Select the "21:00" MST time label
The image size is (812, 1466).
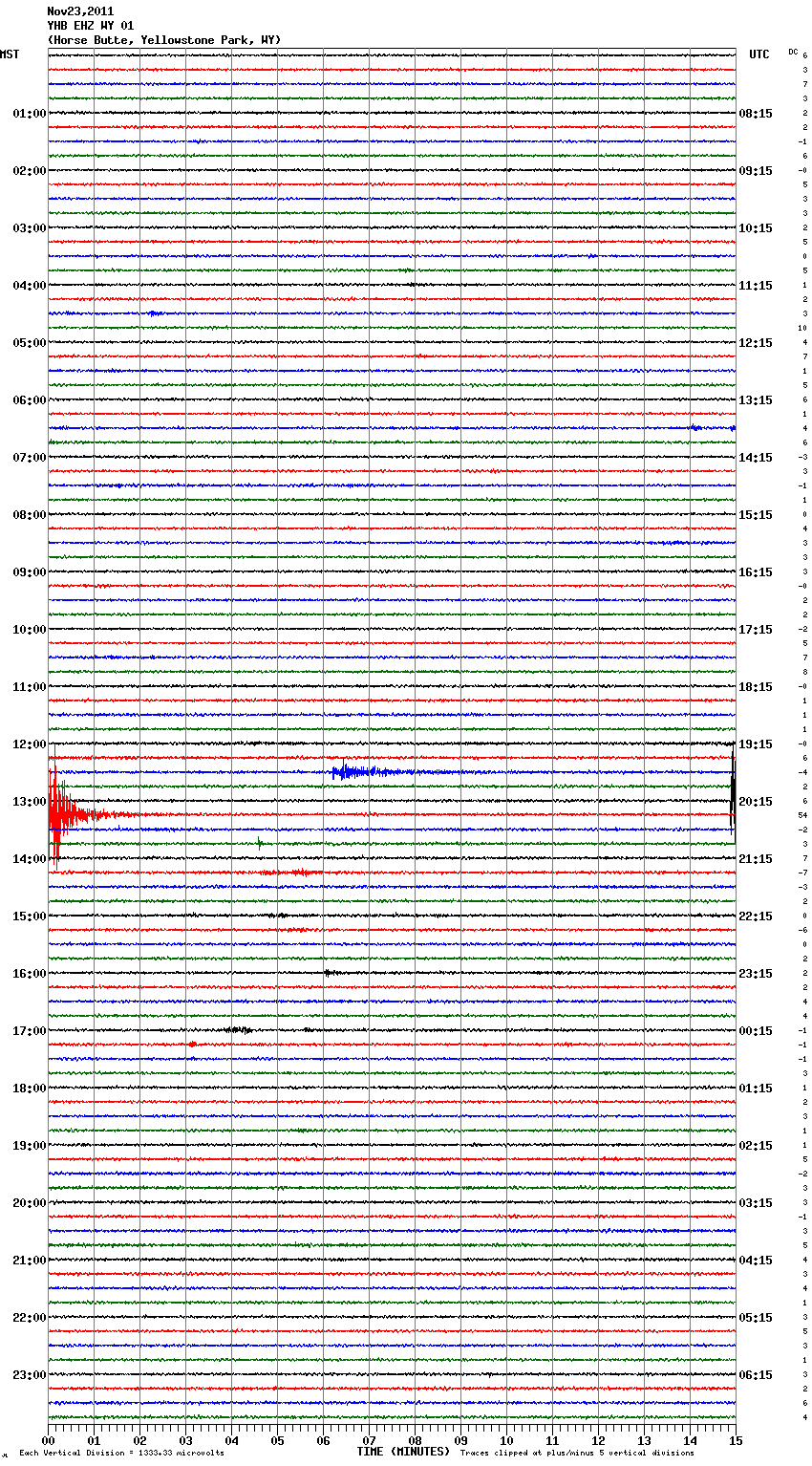click(x=30, y=1261)
